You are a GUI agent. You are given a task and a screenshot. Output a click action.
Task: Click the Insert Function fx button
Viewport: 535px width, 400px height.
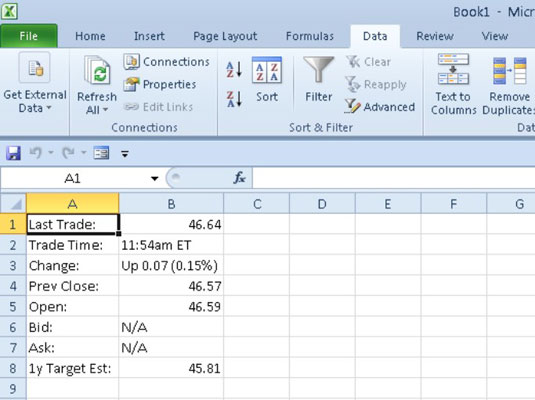[239, 178]
